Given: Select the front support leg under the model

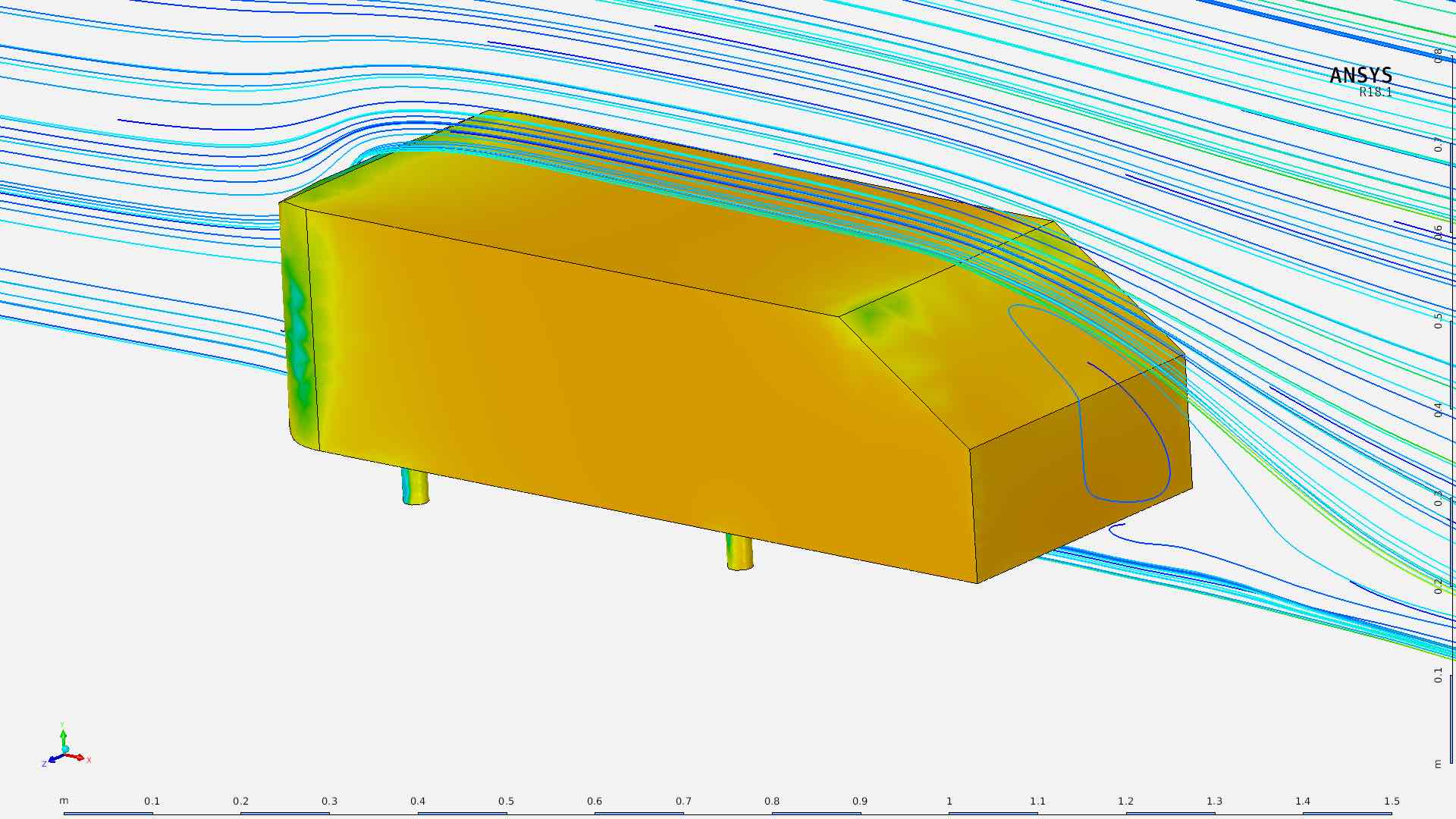Looking at the screenshot, I should (x=413, y=485).
